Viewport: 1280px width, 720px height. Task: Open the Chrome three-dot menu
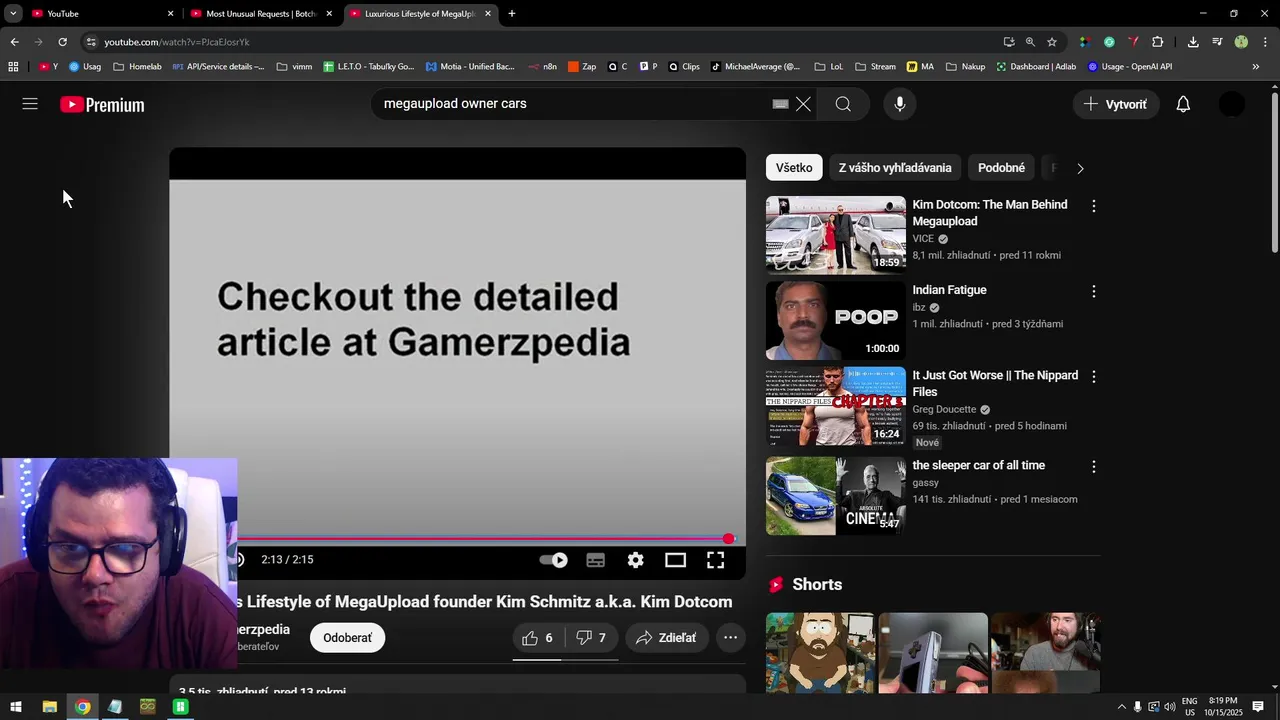tap(1265, 42)
